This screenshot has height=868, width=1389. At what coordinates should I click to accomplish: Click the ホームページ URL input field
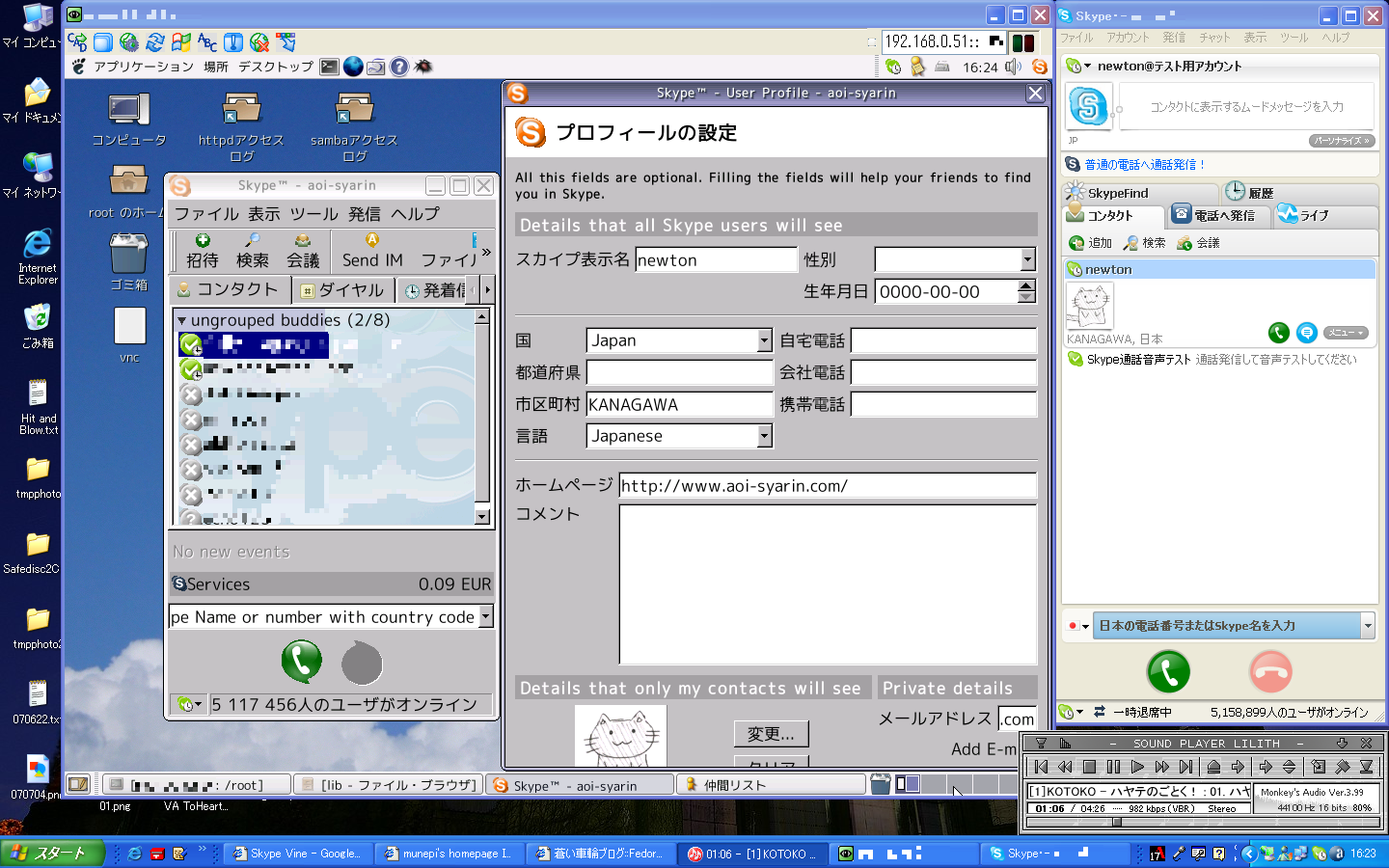(827, 485)
